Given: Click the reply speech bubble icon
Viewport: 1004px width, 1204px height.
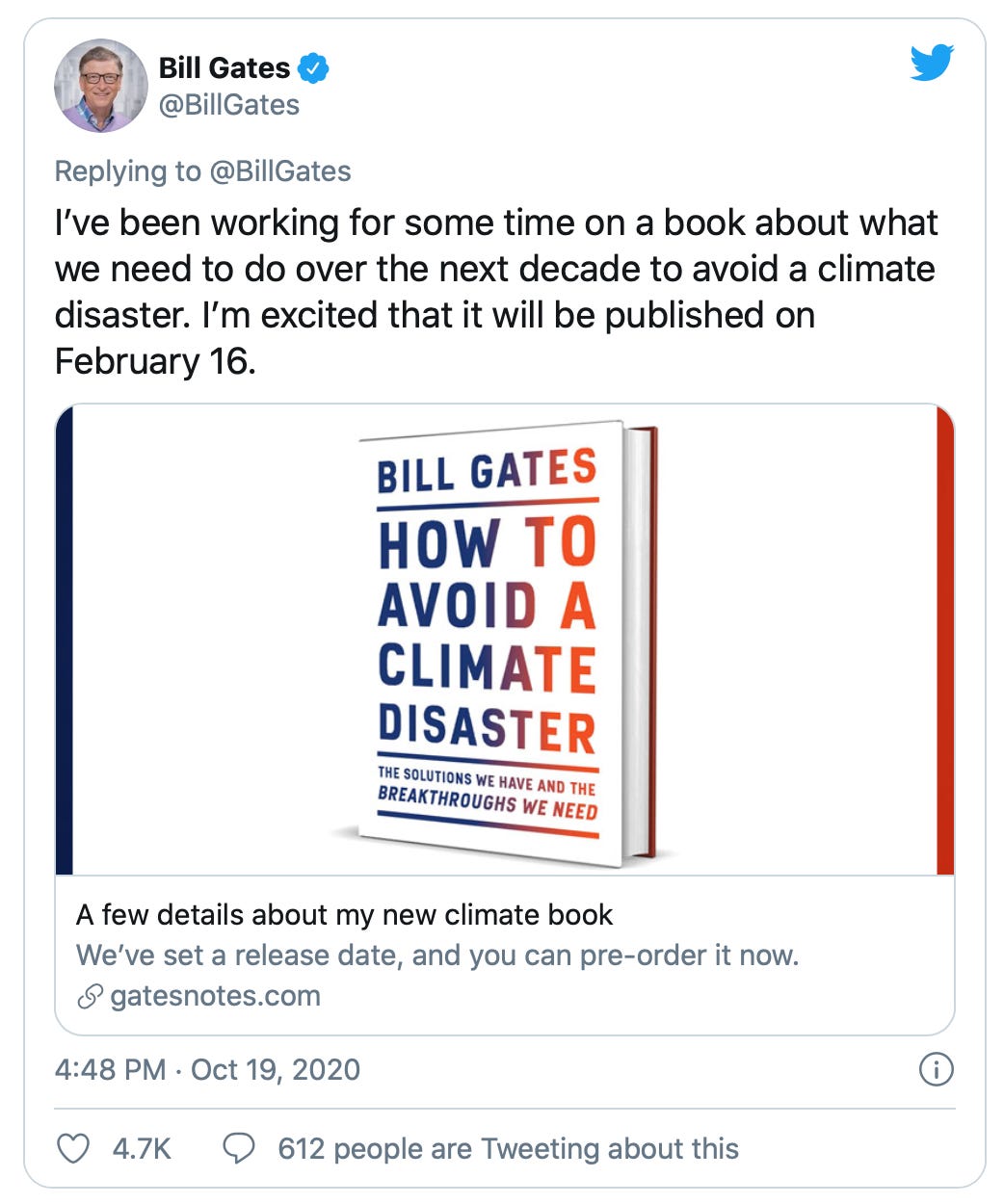Looking at the screenshot, I should (239, 1148).
